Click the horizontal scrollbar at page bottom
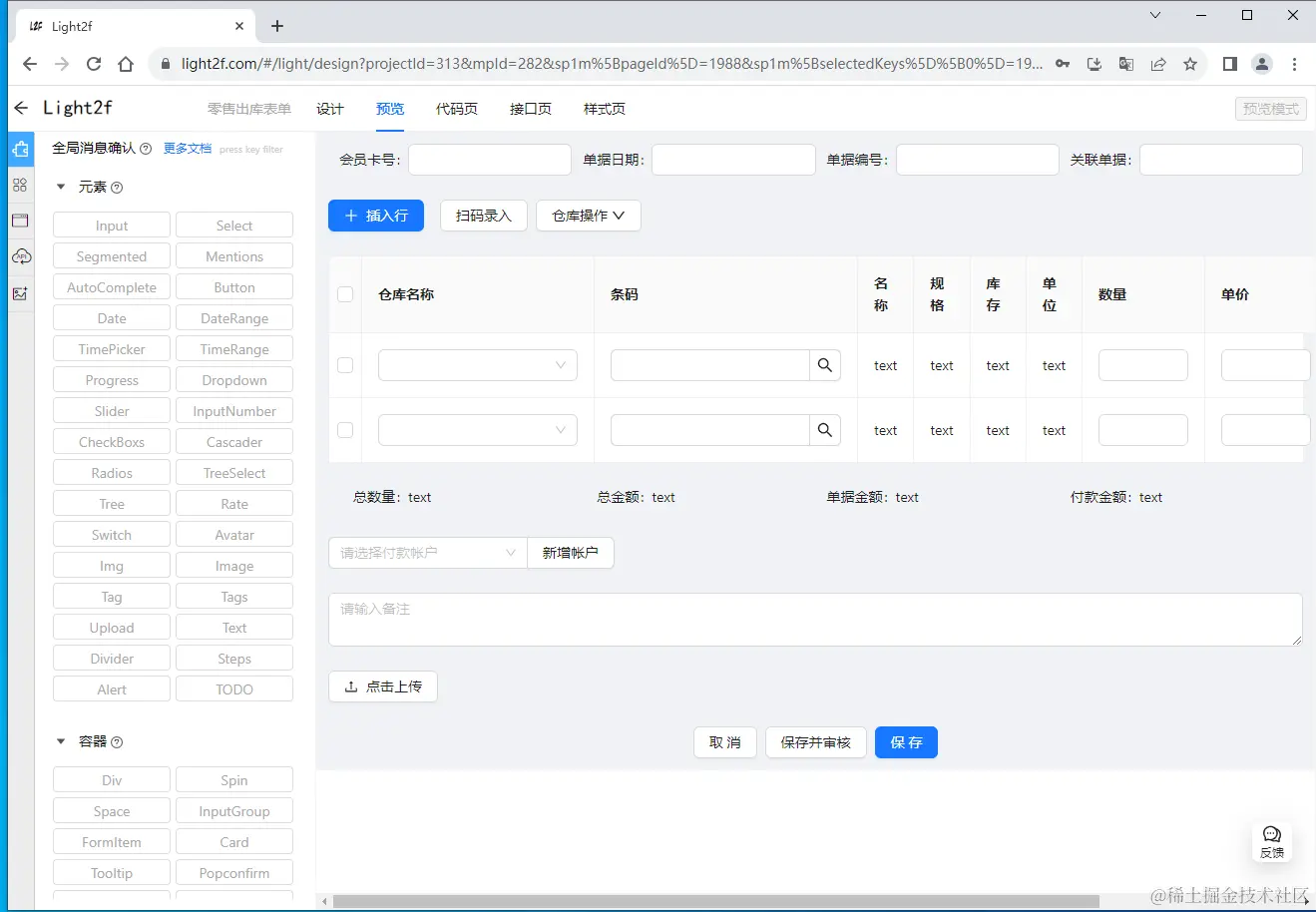Viewport: 1316px width, 912px height. (715, 901)
